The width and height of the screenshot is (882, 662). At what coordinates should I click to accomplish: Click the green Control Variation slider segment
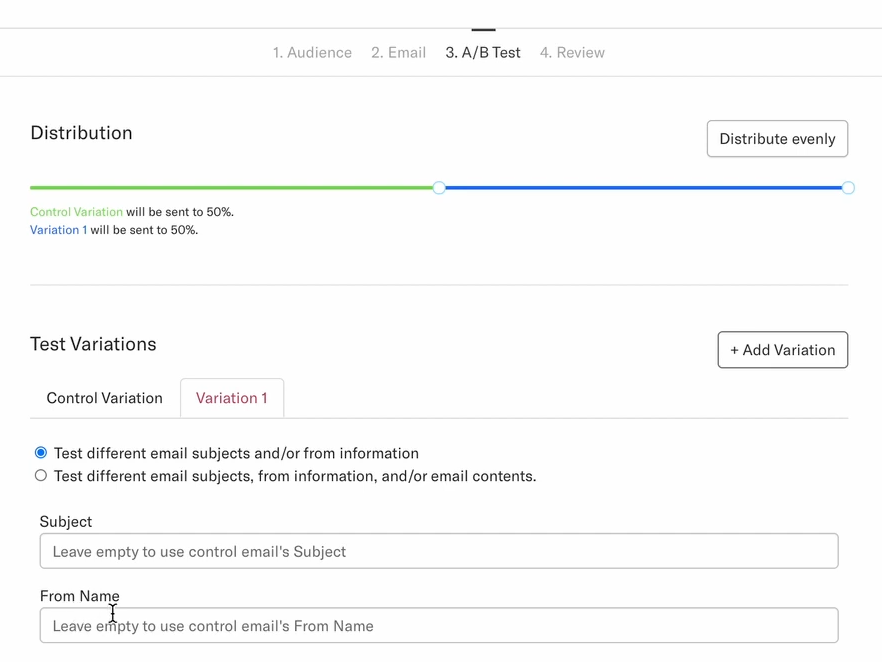(x=231, y=188)
